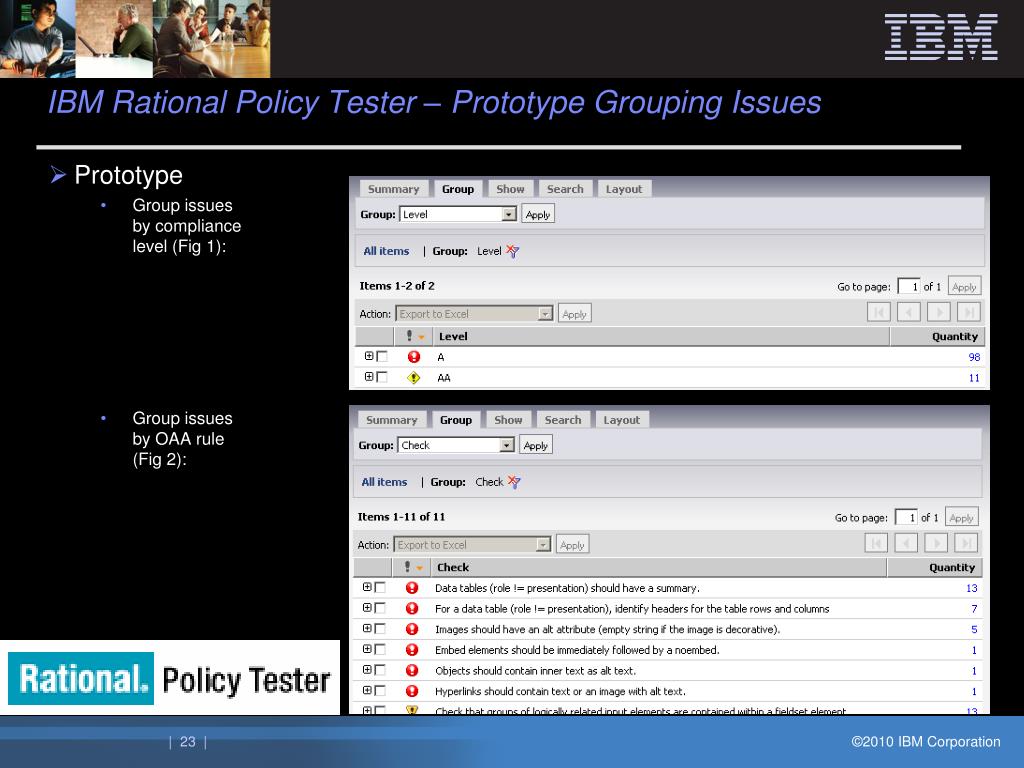Screen dimensions: 1024x768
Task: Click the red error icon for level A
Action: (413, 357)
